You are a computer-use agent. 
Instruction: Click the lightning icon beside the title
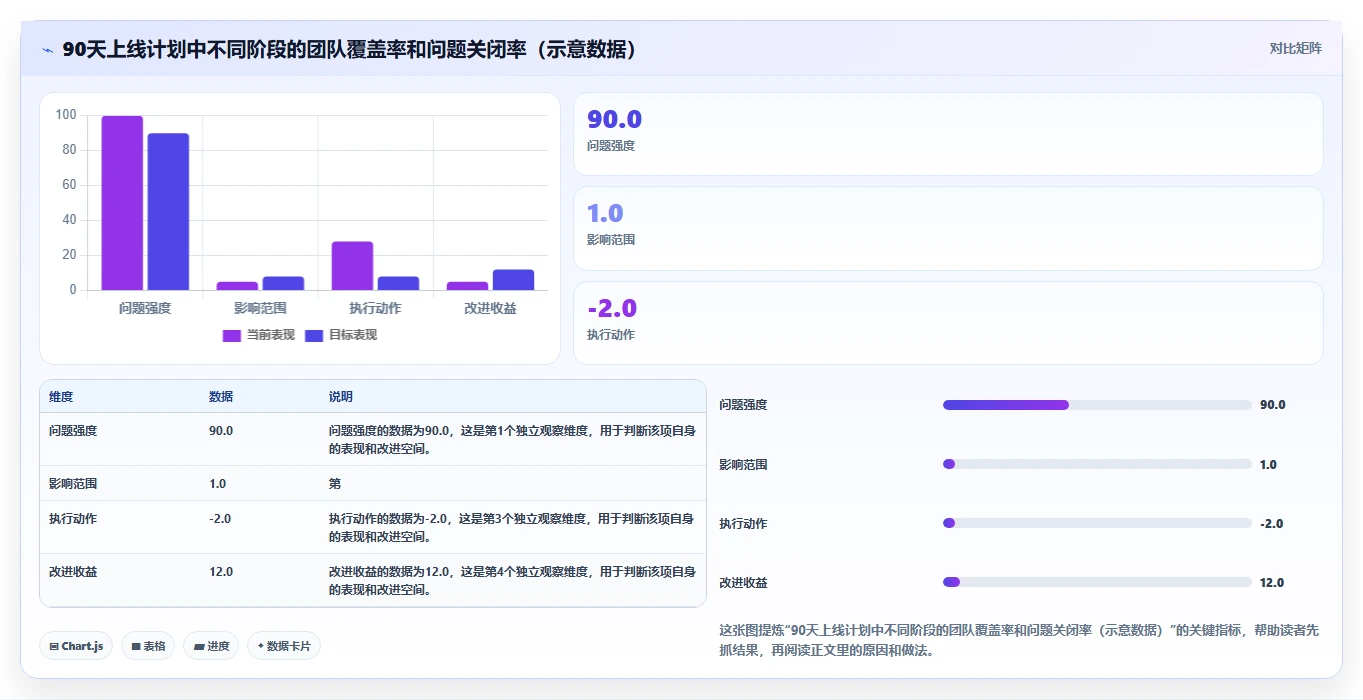click(48, 50)
